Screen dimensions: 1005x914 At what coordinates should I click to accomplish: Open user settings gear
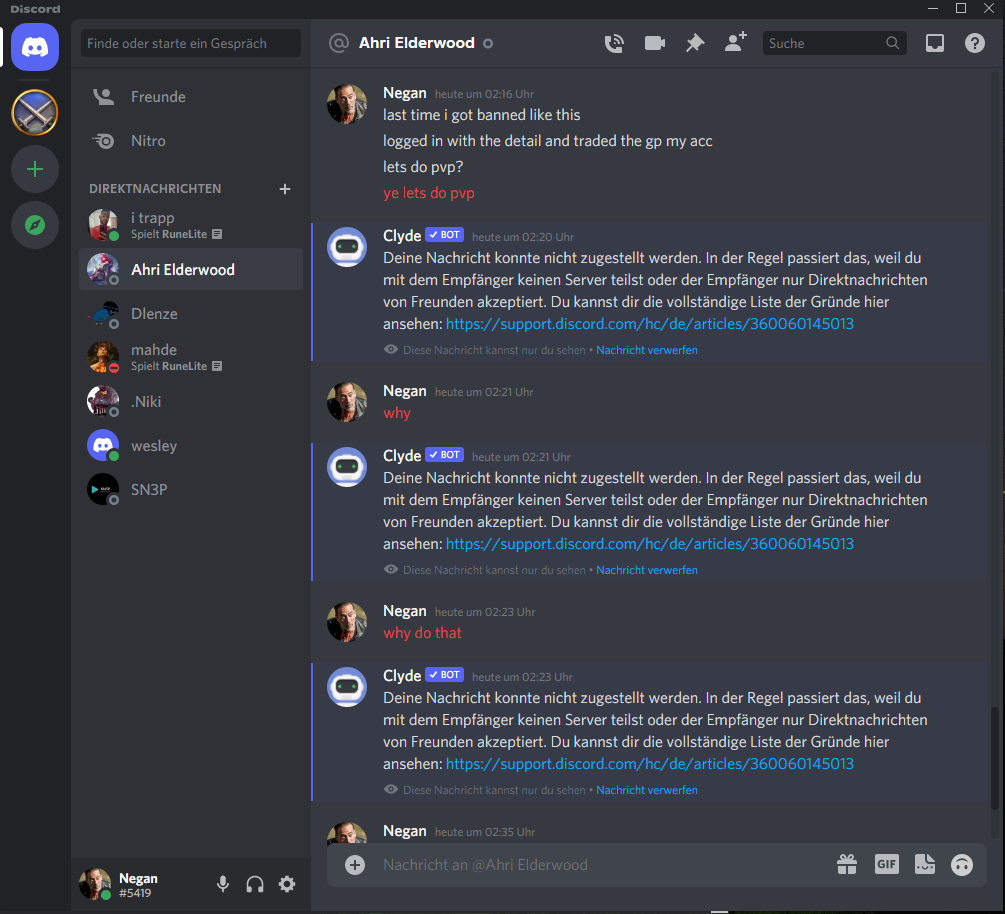click(x=287, y=884)
